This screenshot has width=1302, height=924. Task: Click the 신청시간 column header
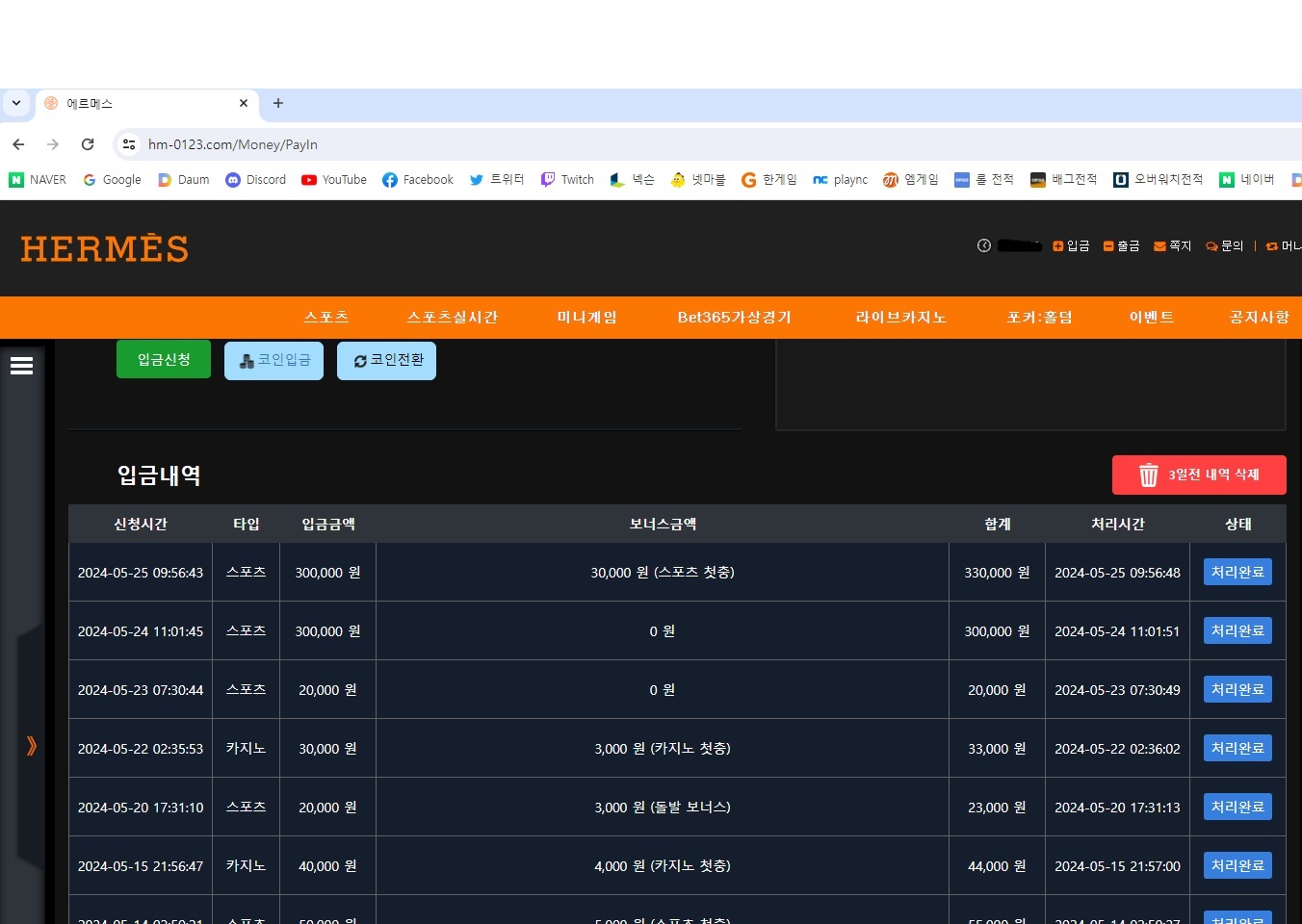pos(141,525)
